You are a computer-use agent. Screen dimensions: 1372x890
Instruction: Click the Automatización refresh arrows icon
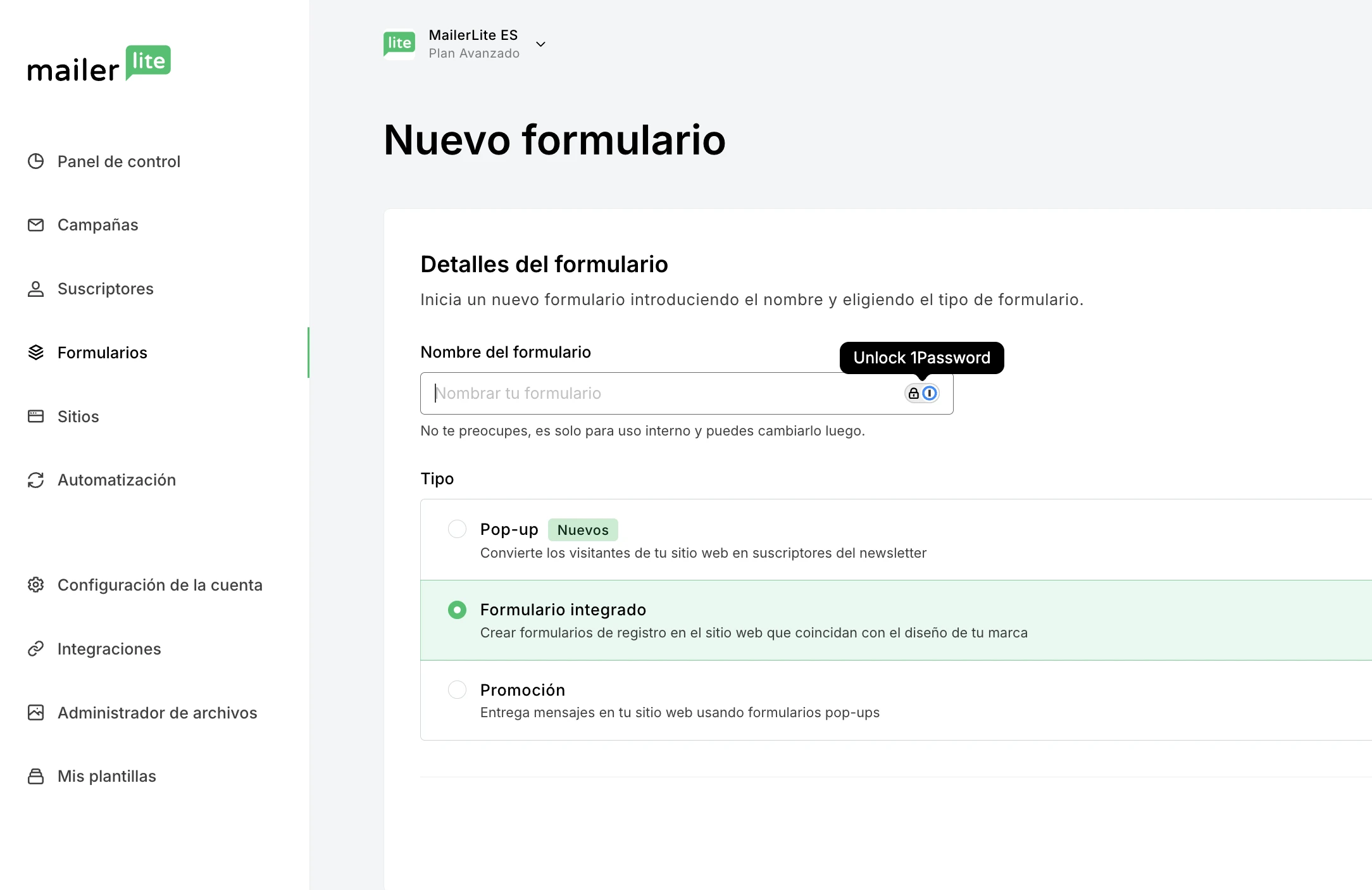[x=36, y=480]
